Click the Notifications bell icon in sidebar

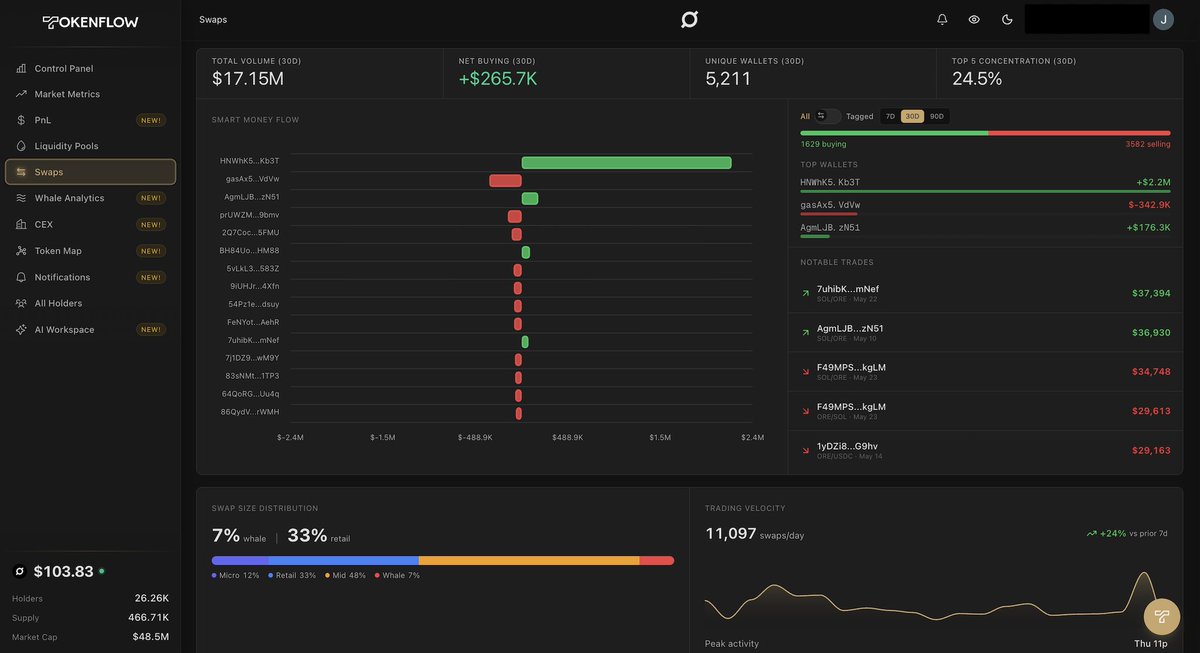click(x=21, y=277)
